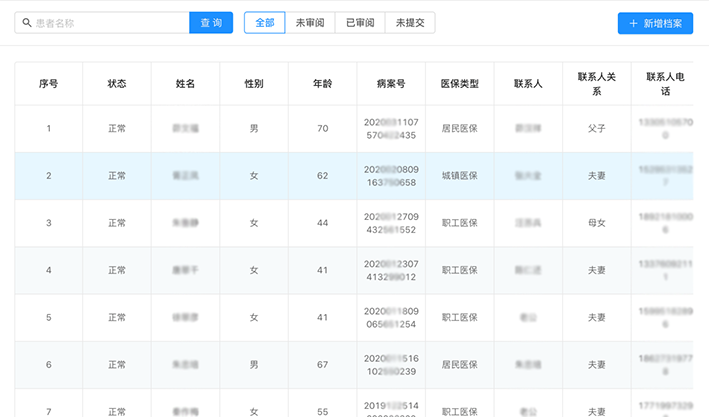Click the 正常 status in row 1
The width and height of the screenshot is (709, 417).
click(117, 129)
